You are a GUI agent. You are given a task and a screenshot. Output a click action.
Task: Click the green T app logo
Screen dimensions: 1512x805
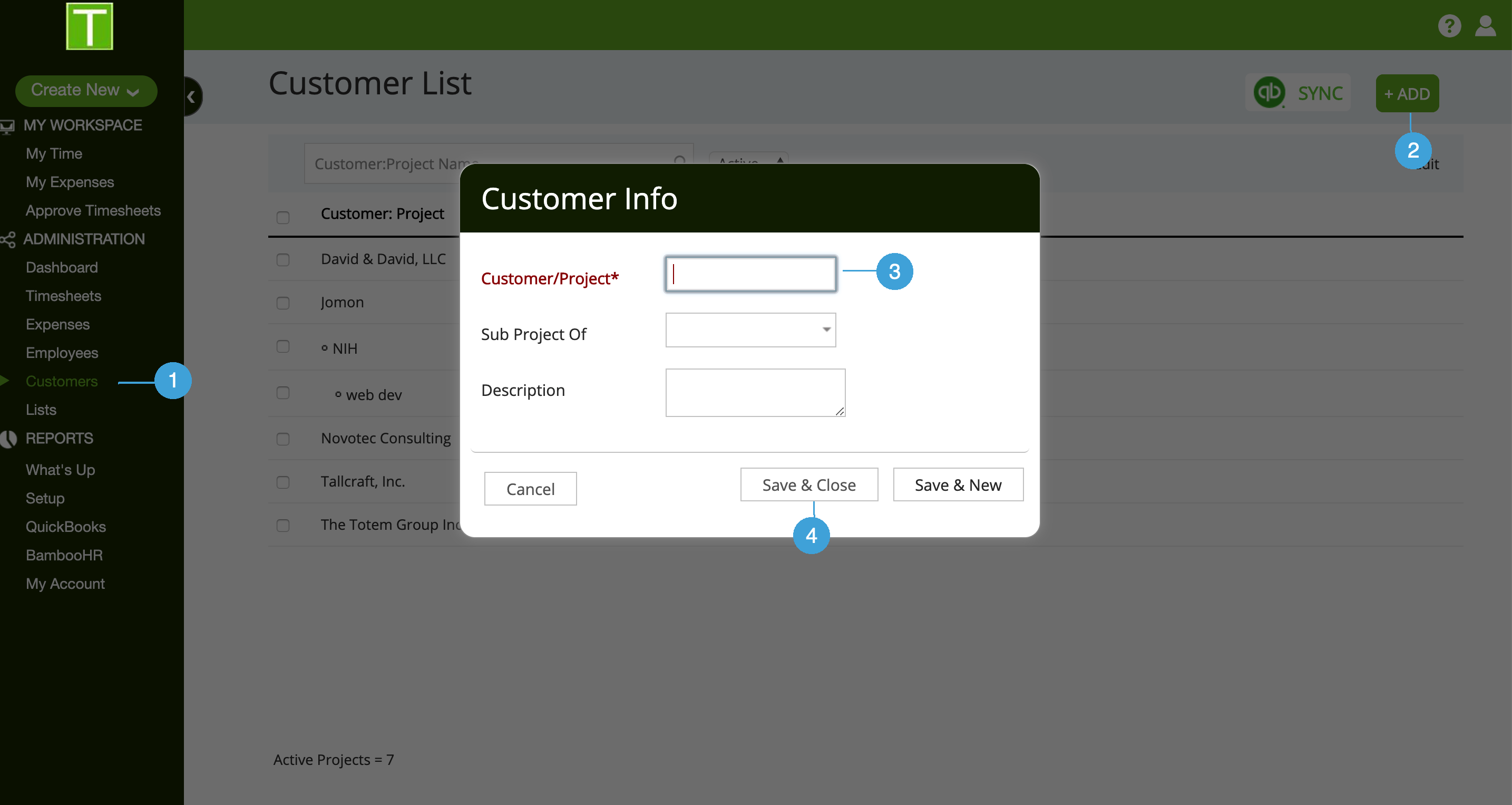point(89,26)
